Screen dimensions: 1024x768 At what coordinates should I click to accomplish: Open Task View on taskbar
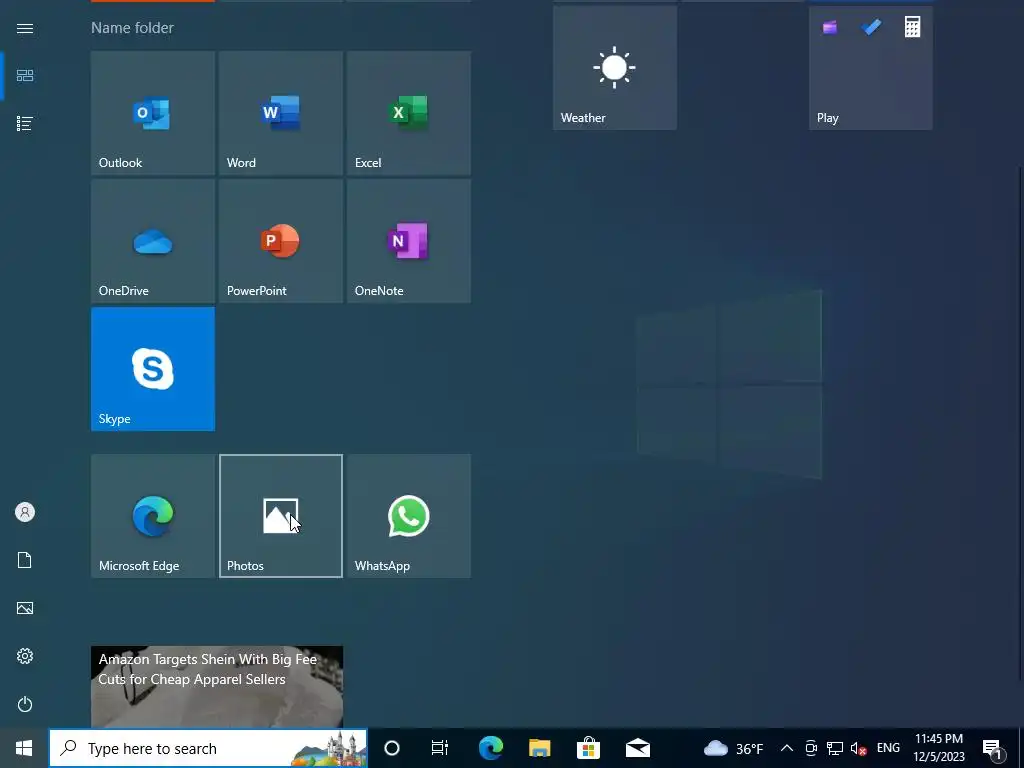440,748
